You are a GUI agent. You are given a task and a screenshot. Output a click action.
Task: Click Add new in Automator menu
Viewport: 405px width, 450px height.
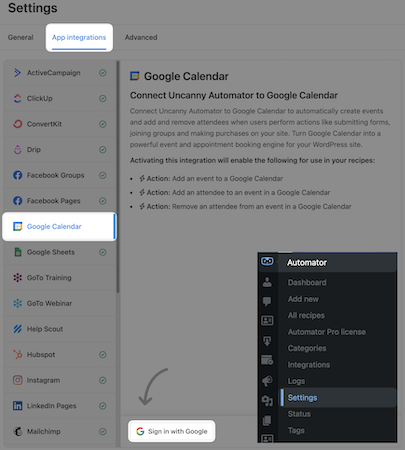tap(303, 299)
